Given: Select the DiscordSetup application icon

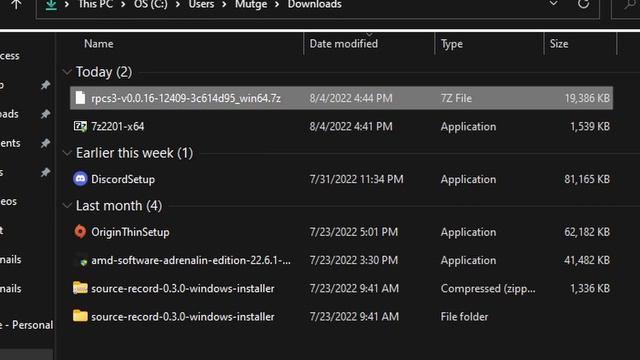Looking at the screenshot, I should [x=80, y=179].
